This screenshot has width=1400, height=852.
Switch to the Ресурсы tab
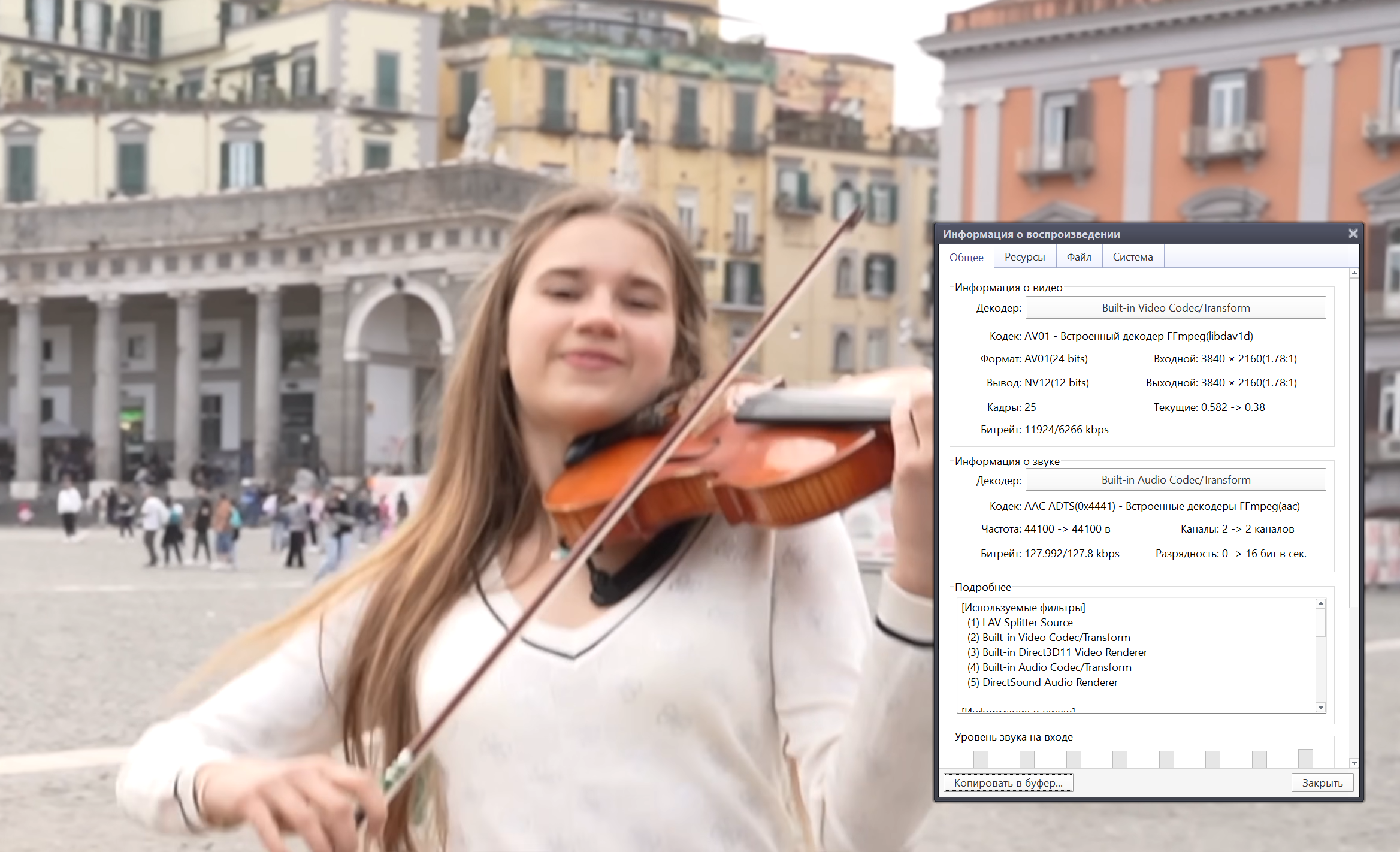(1024, 257)
